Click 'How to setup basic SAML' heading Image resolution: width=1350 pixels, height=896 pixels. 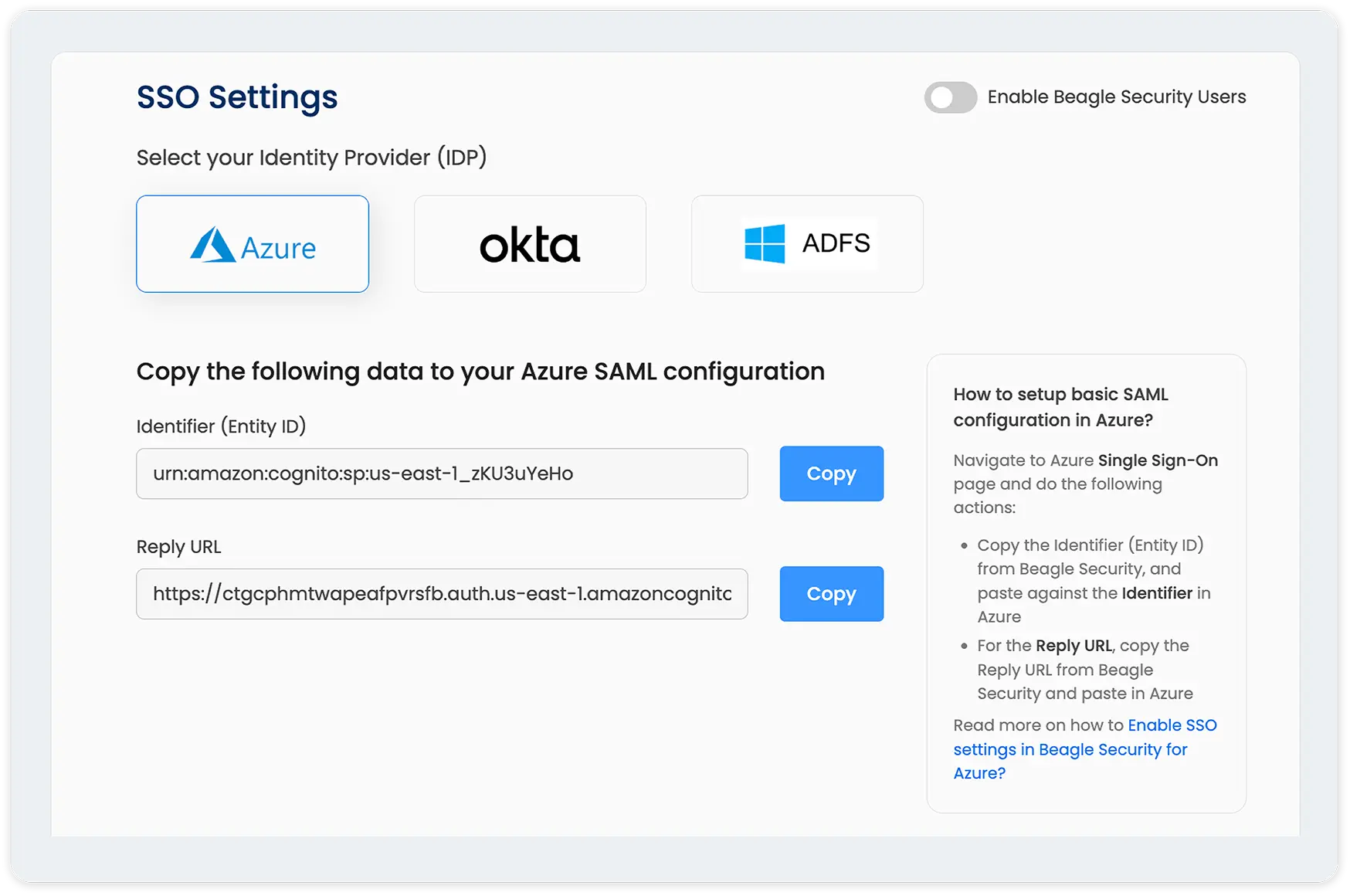click(x=1061, y=407)
